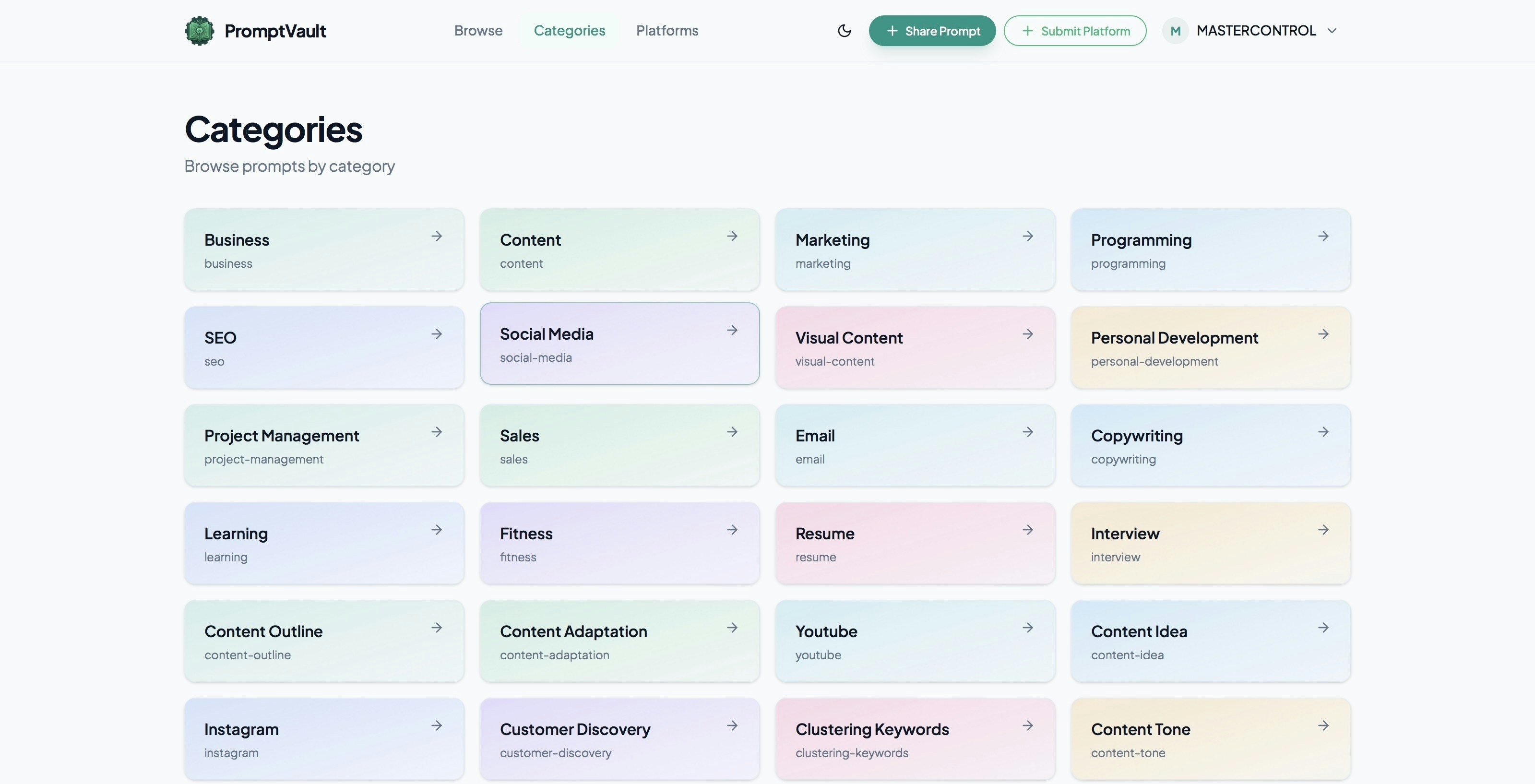Open the Clustering Keywords category
This screenshot has height=784, width=1535.
915,739
